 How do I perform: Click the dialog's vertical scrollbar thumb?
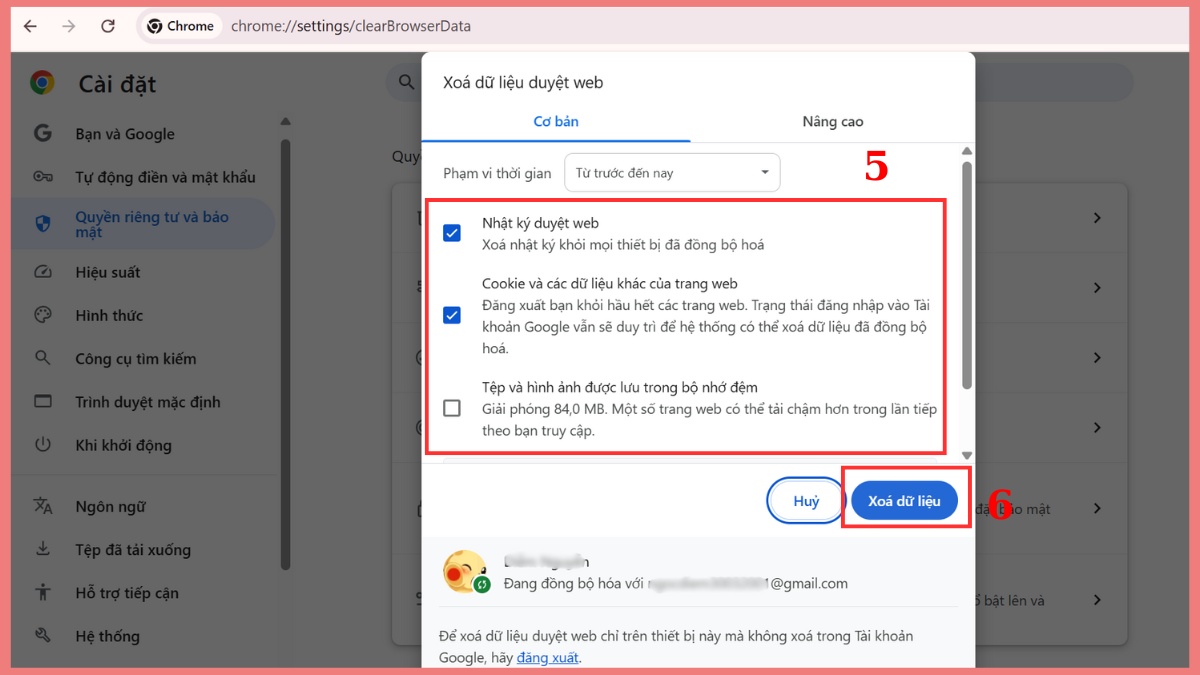[x=966, y=275]
